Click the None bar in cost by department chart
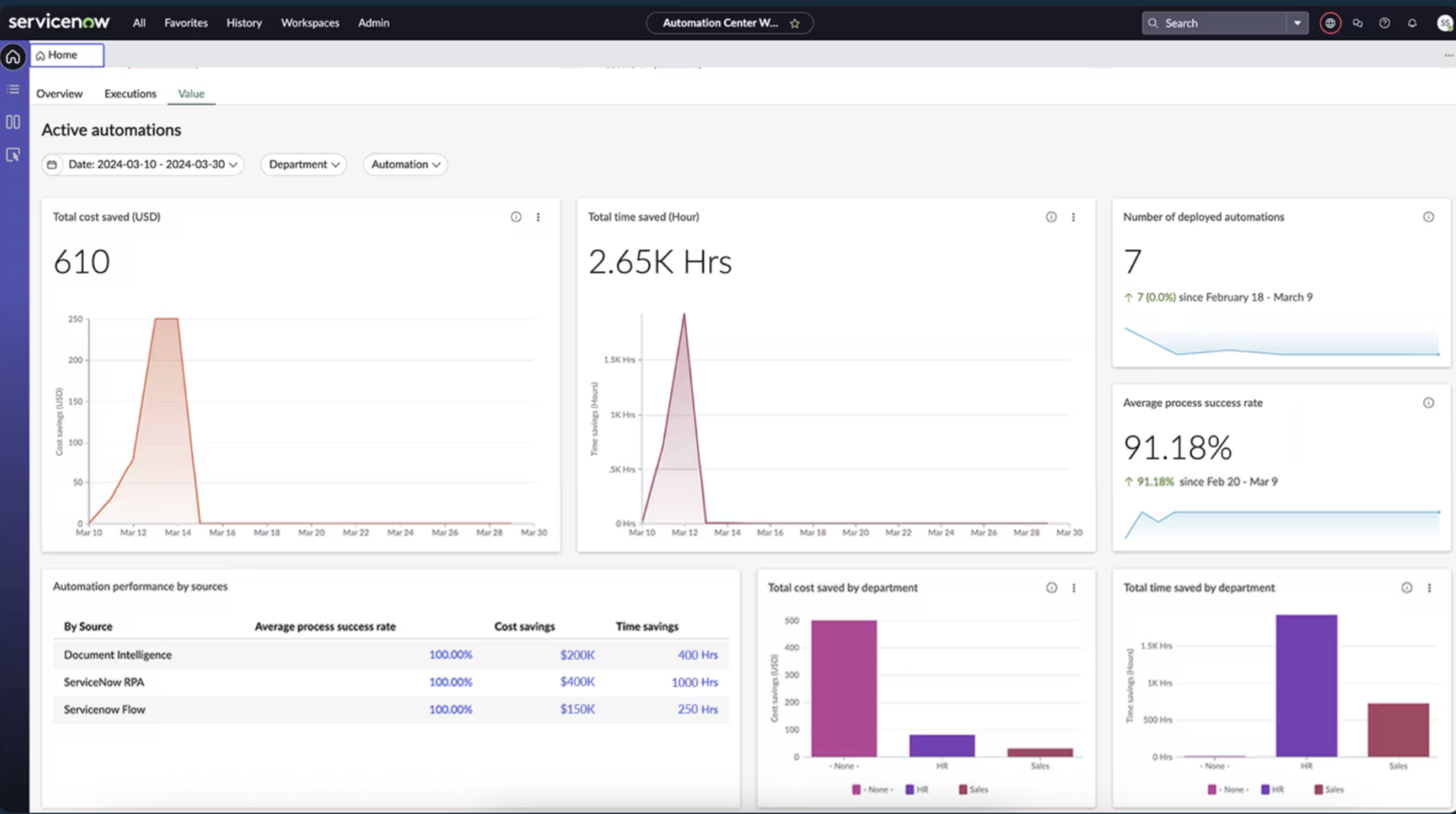Viewport: 1456px width, 814px height. 844,688
